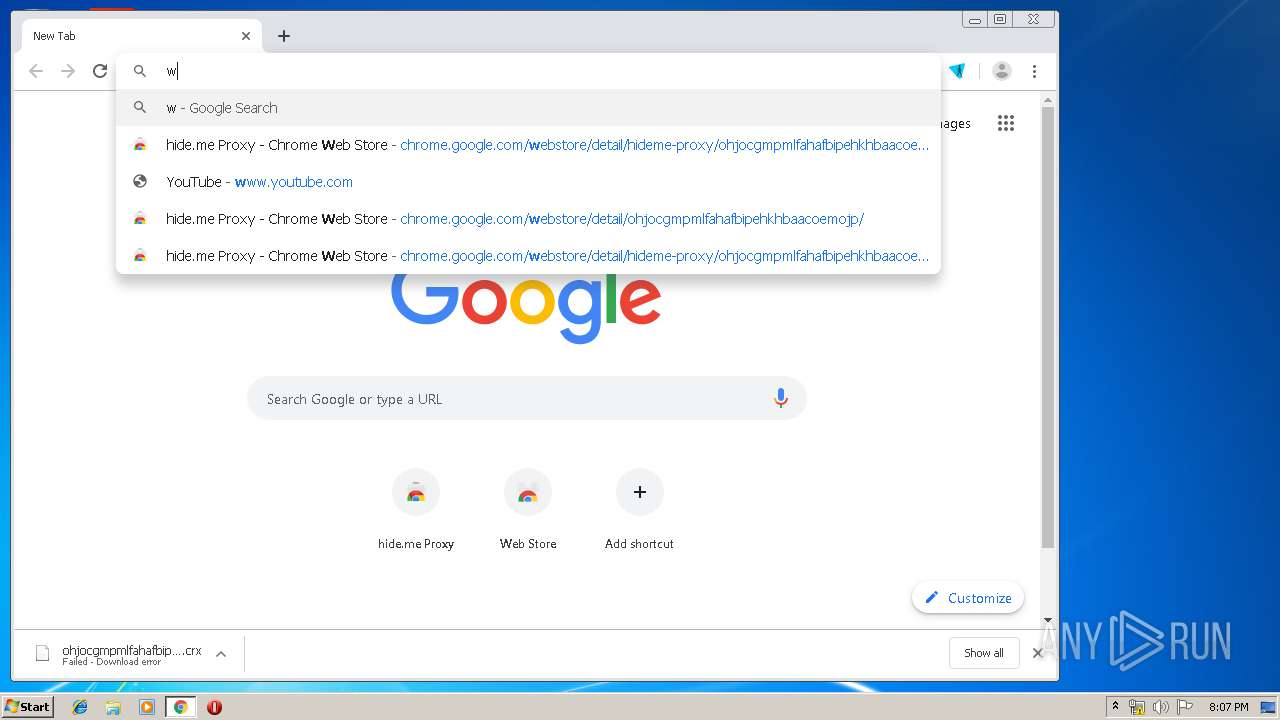Open the hide.me Proxy shortcut tile
1280x720 pixels.
coord(416,510)
